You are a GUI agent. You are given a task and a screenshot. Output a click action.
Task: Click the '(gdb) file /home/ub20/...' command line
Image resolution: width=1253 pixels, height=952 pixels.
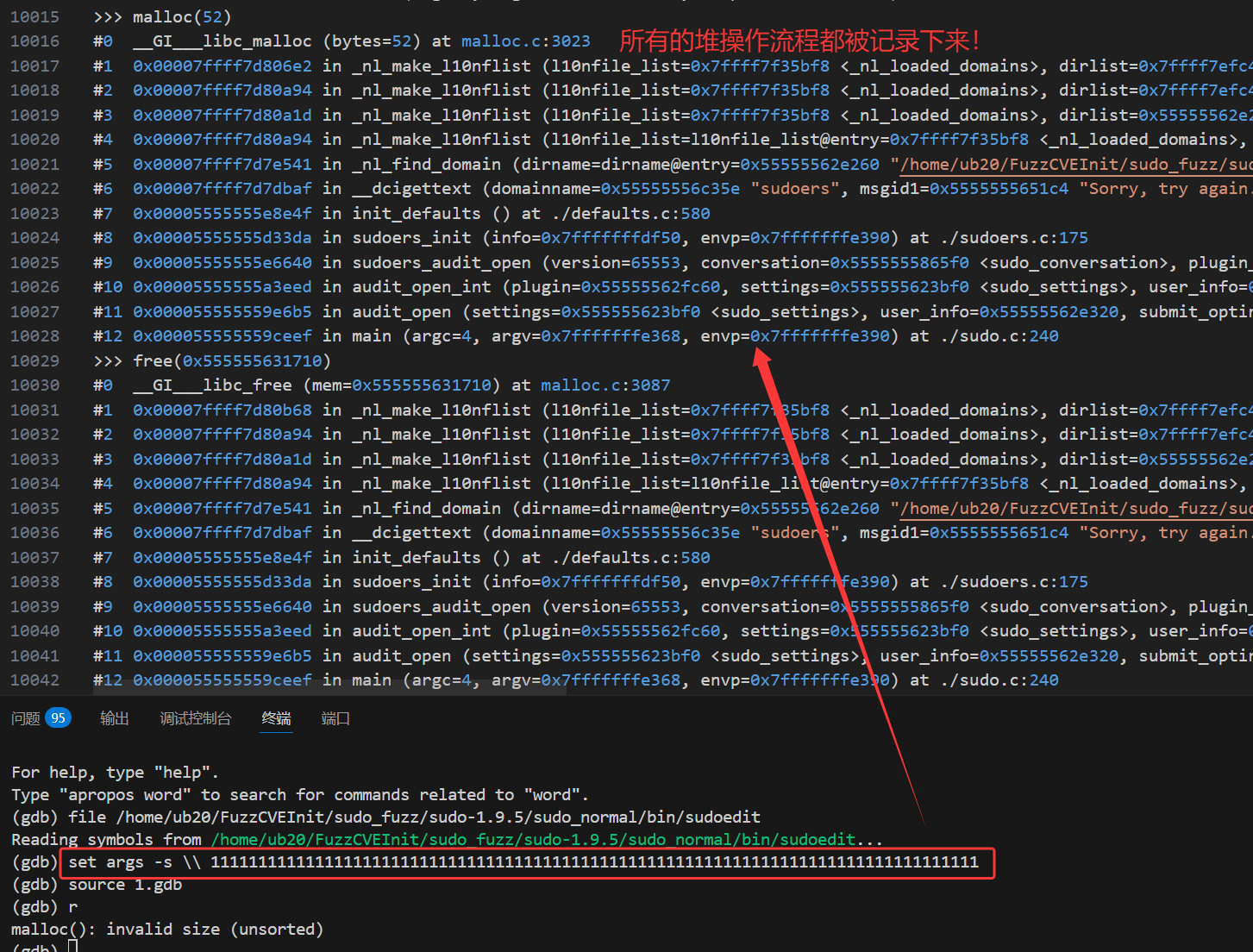click(x=386, y=817)
